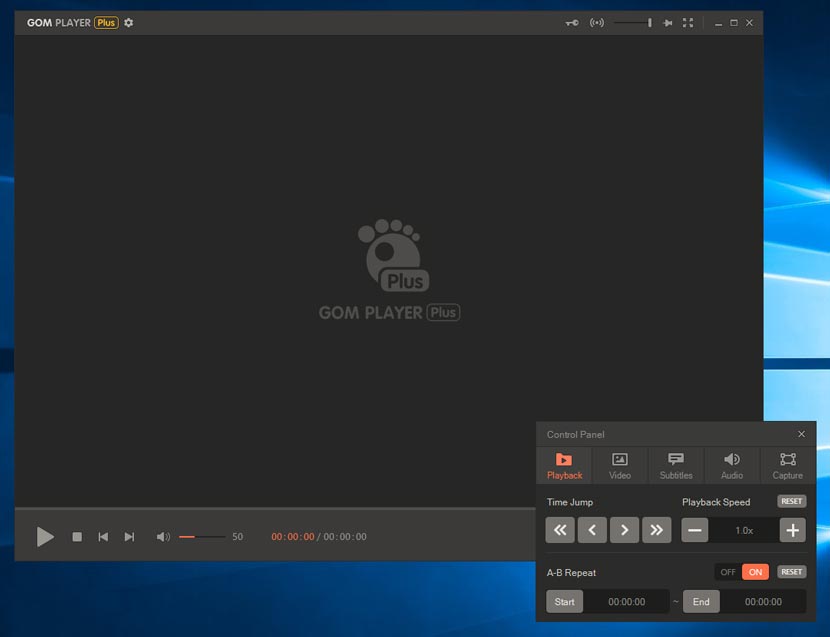
Task: Mute the speaker in playback bar
Action: tap(162, 537)
